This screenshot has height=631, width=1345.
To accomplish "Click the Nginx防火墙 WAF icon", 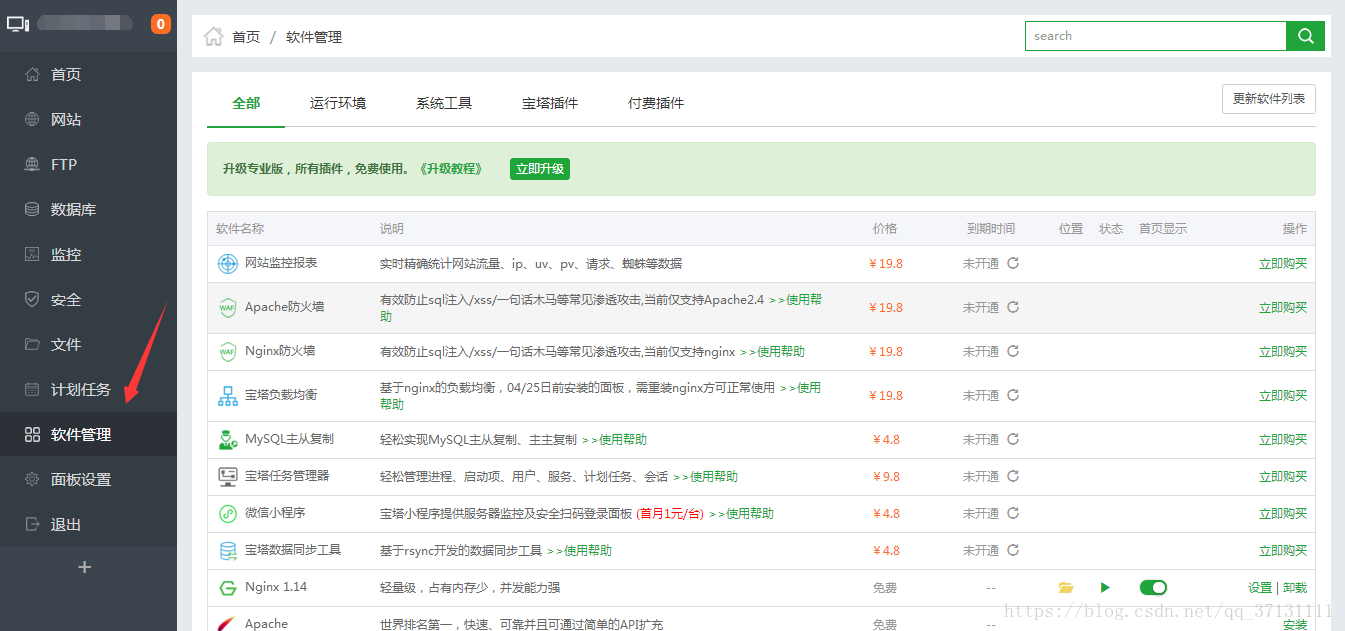I will (228, 352).
